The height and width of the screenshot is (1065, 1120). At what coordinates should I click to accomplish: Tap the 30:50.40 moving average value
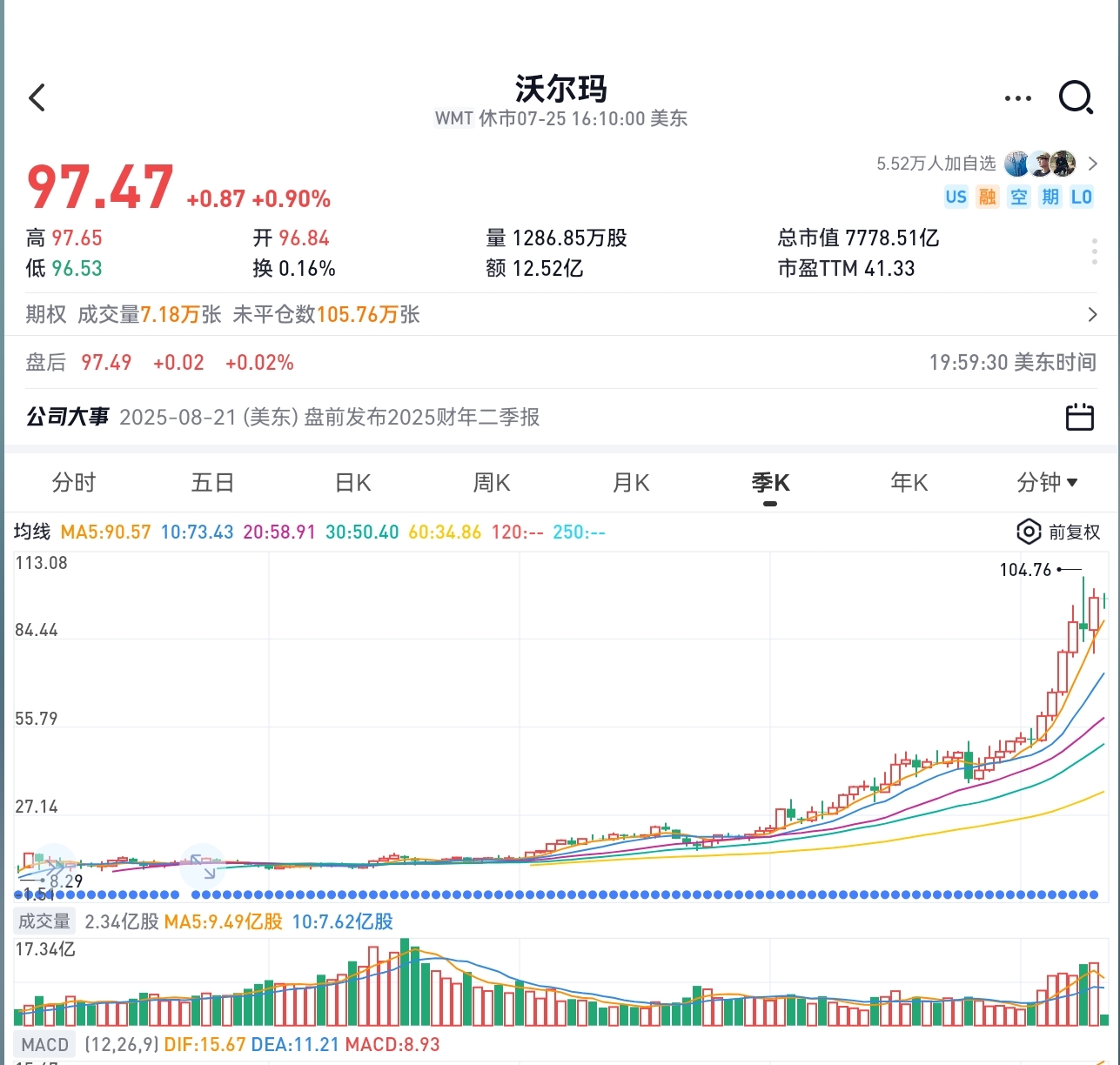point(362,532)
